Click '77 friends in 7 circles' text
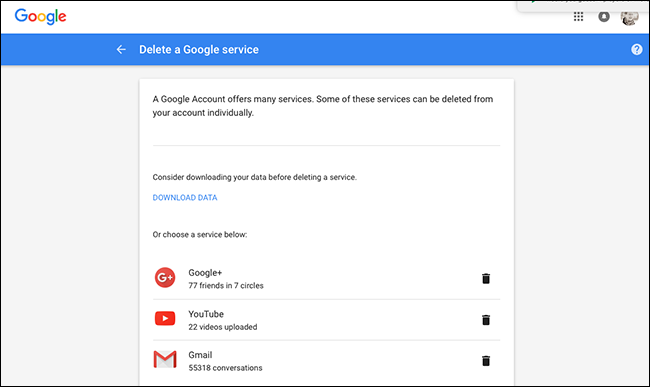650x387 pixels. pos(226,285)
